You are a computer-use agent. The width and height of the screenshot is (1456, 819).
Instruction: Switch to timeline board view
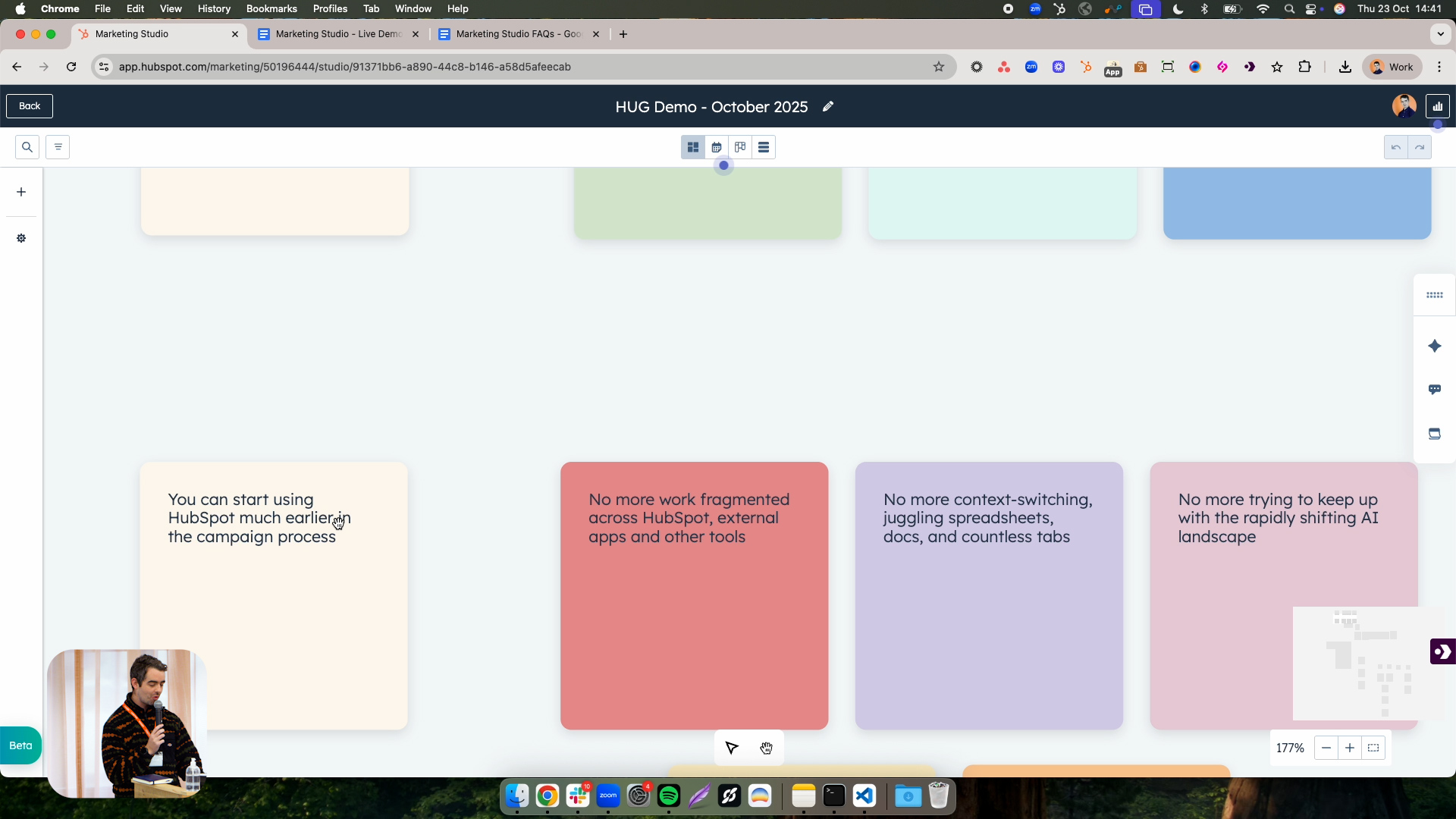point(740,147)
